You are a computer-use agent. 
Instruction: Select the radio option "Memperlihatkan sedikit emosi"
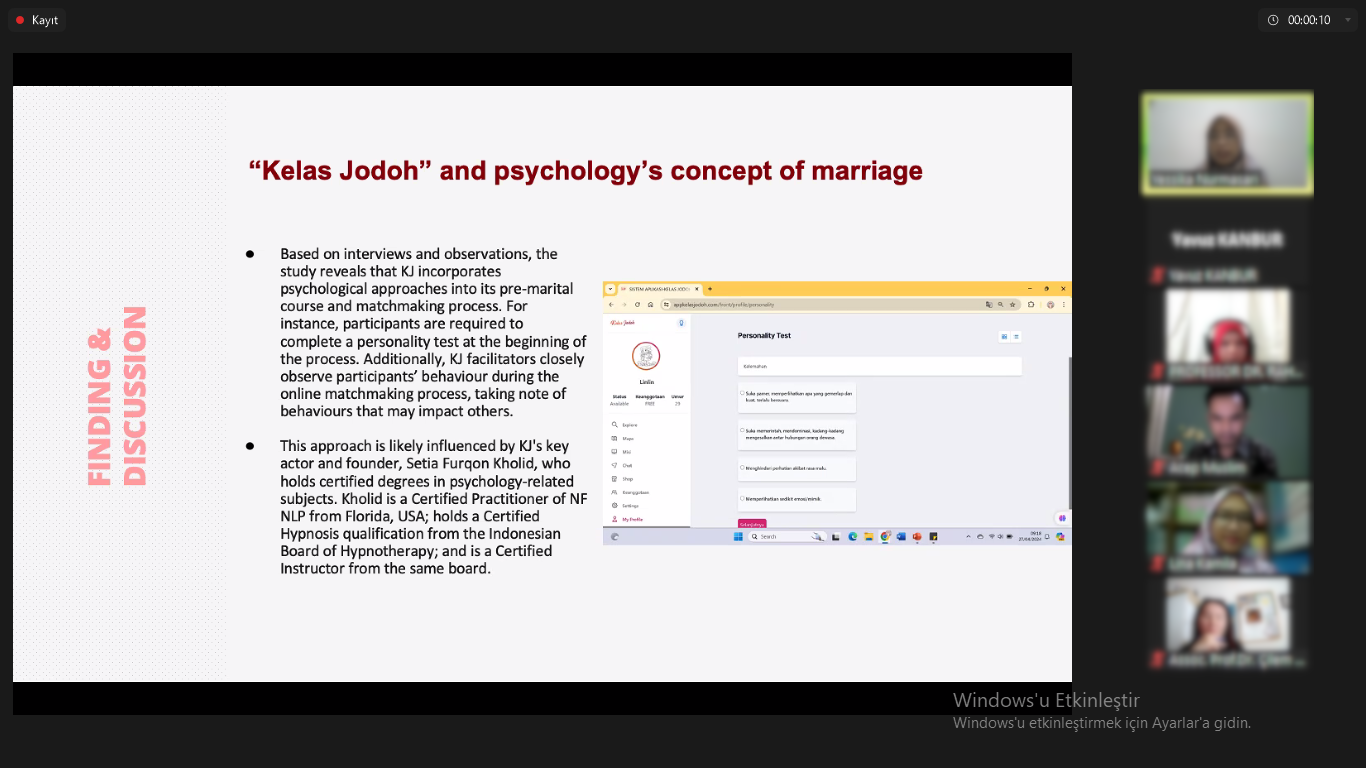[x=742, y=498]
